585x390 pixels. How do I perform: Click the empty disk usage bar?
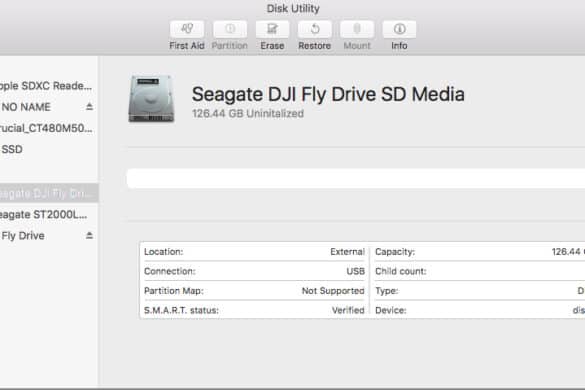pyautogui.click(x=356, y=178)
